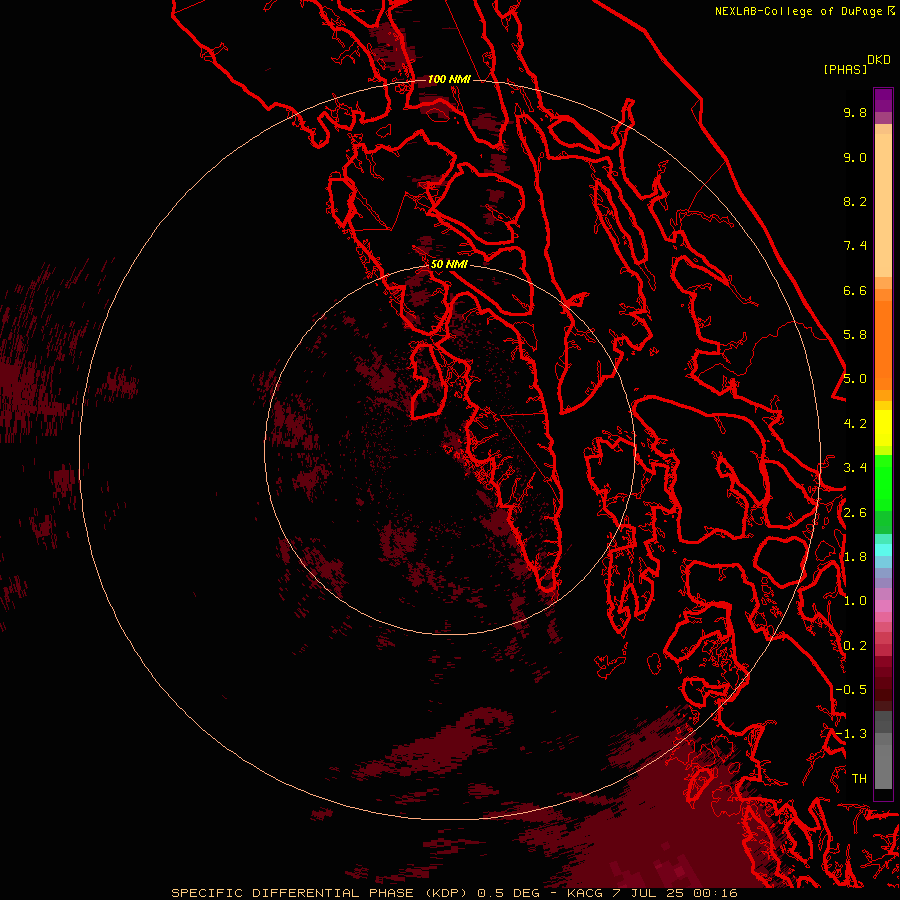Select the 1.0 color scale value
The height and width of the screenshot is (900, 900).
pyautogui.click(x=855, y=601)
